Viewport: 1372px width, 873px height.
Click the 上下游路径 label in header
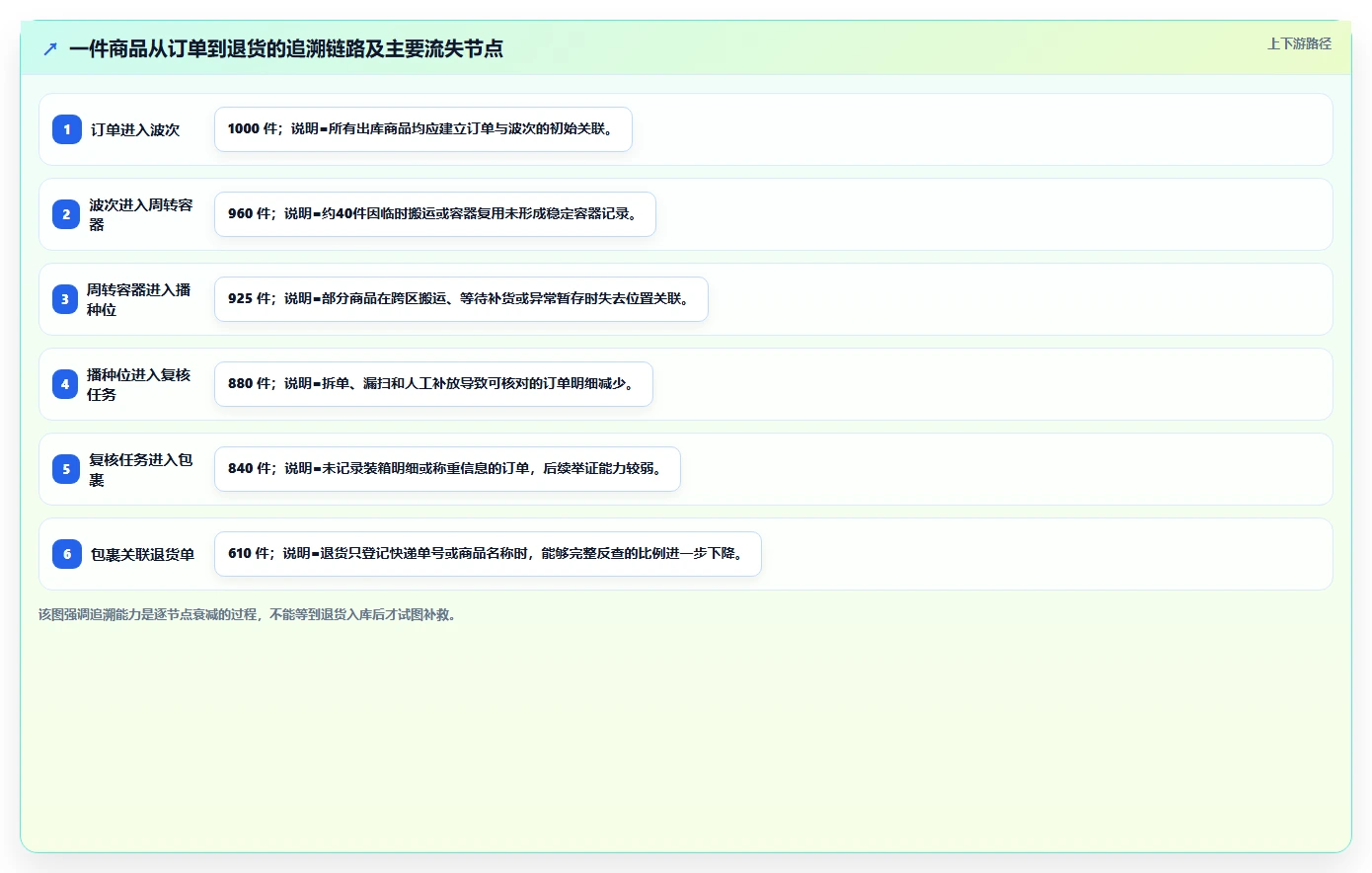[1299, 43]
